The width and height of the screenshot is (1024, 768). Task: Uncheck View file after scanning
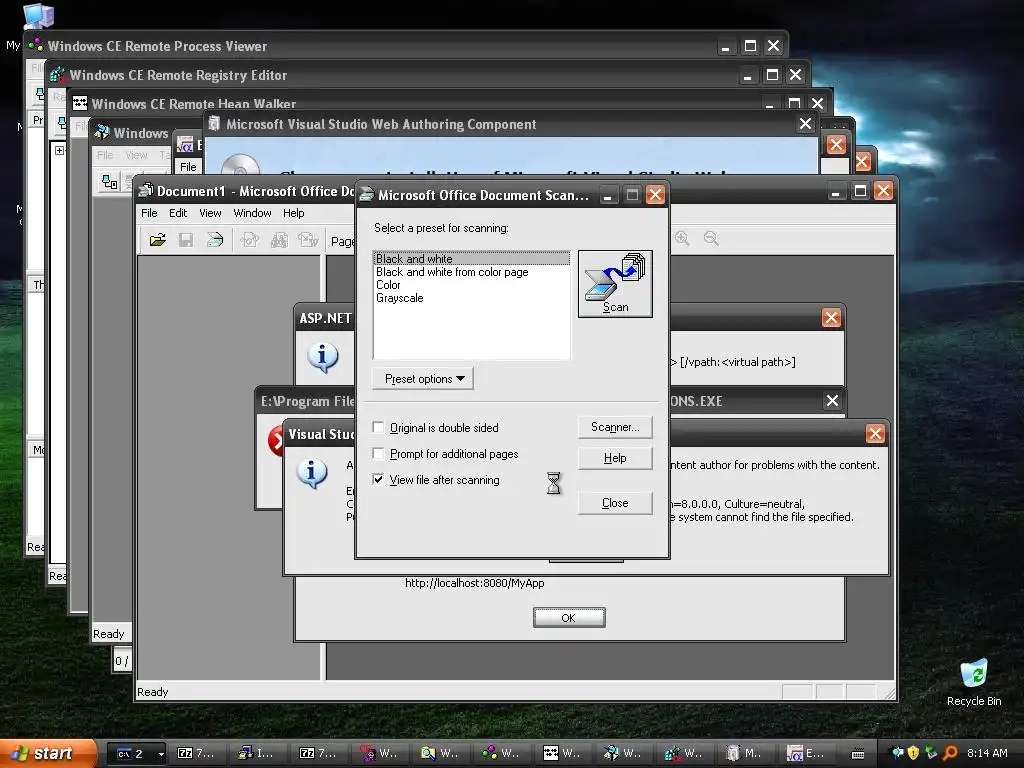pos(378,479)
